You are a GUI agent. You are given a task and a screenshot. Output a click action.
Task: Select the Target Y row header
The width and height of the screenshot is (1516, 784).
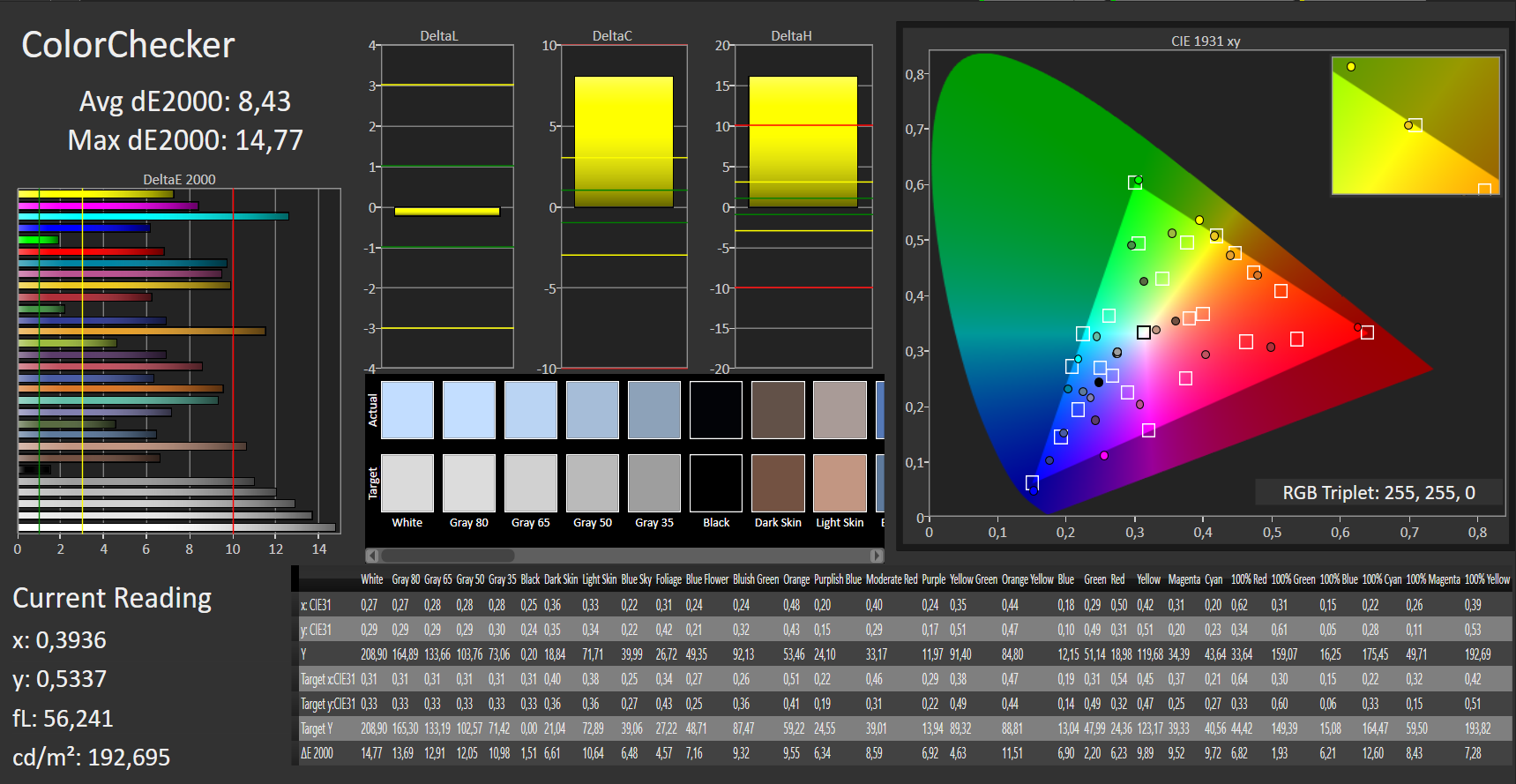pos(317,728)
